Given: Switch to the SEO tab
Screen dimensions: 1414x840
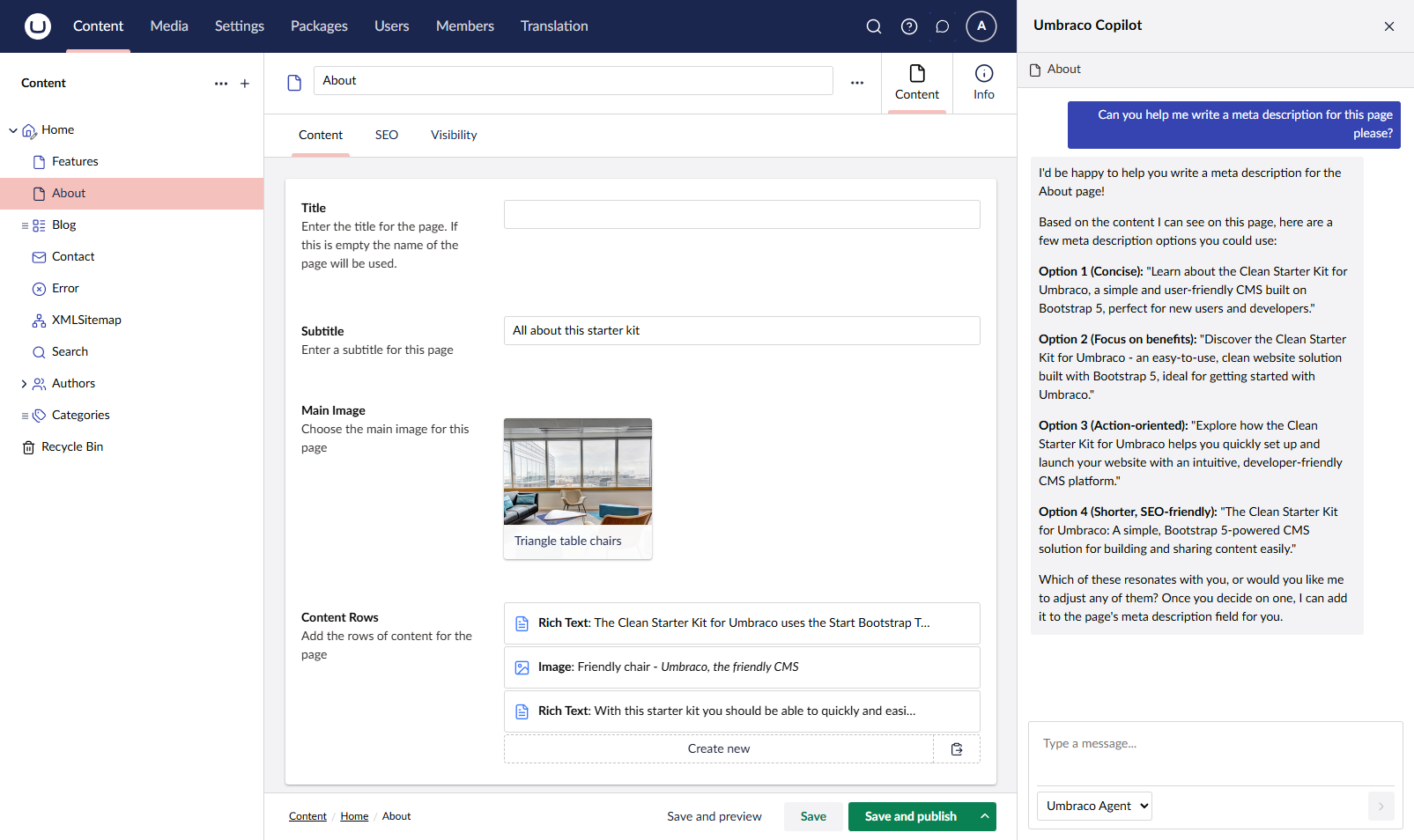Looking at the screenshot, I should point(386,136).
